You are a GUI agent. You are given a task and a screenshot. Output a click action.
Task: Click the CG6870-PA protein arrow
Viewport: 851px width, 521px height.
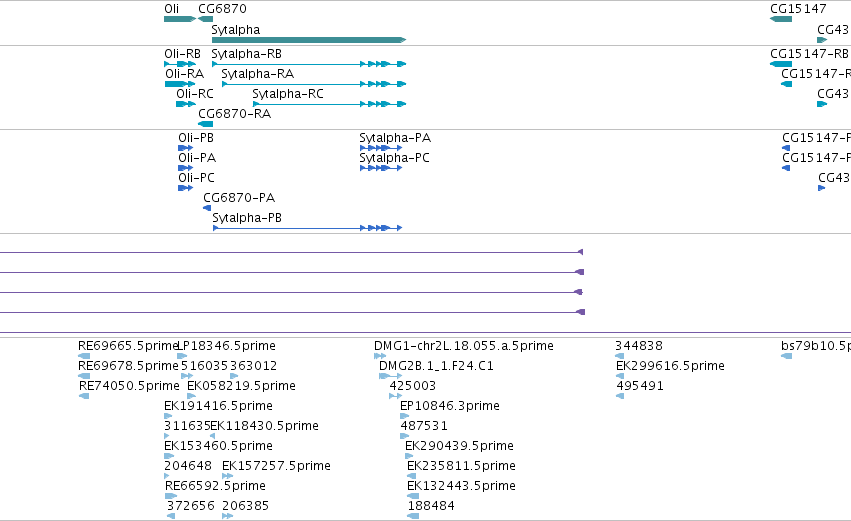coord(207,208)
